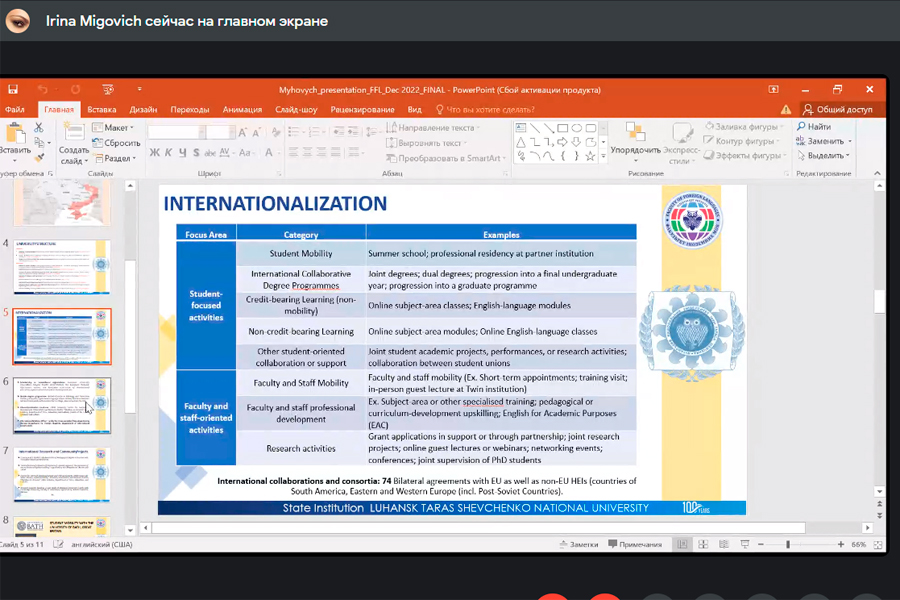Expand the Раздел section dropdown

click(114, 158)
